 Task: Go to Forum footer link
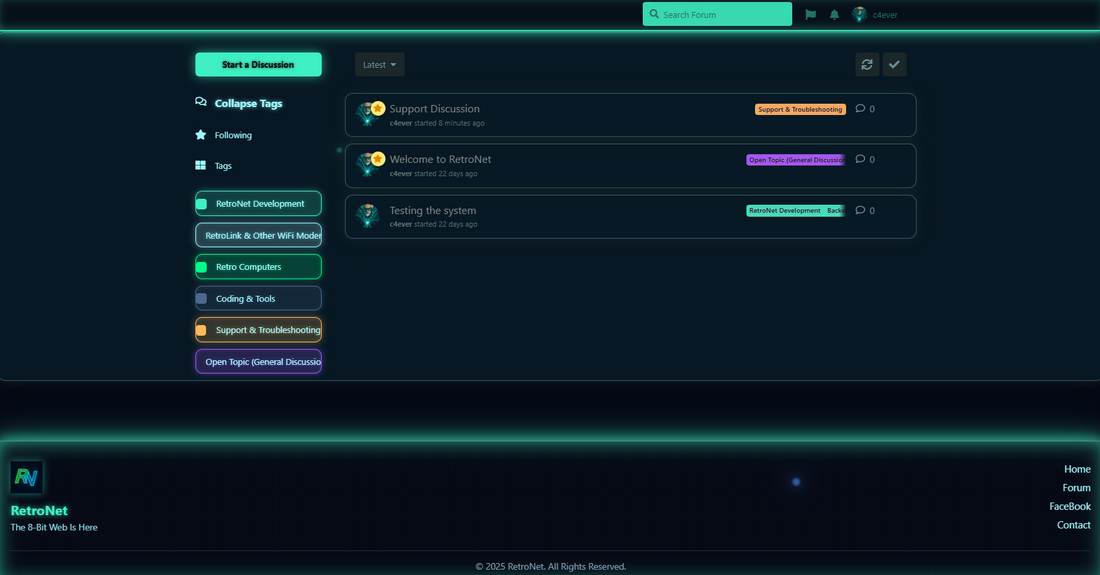coord(1076,487)
